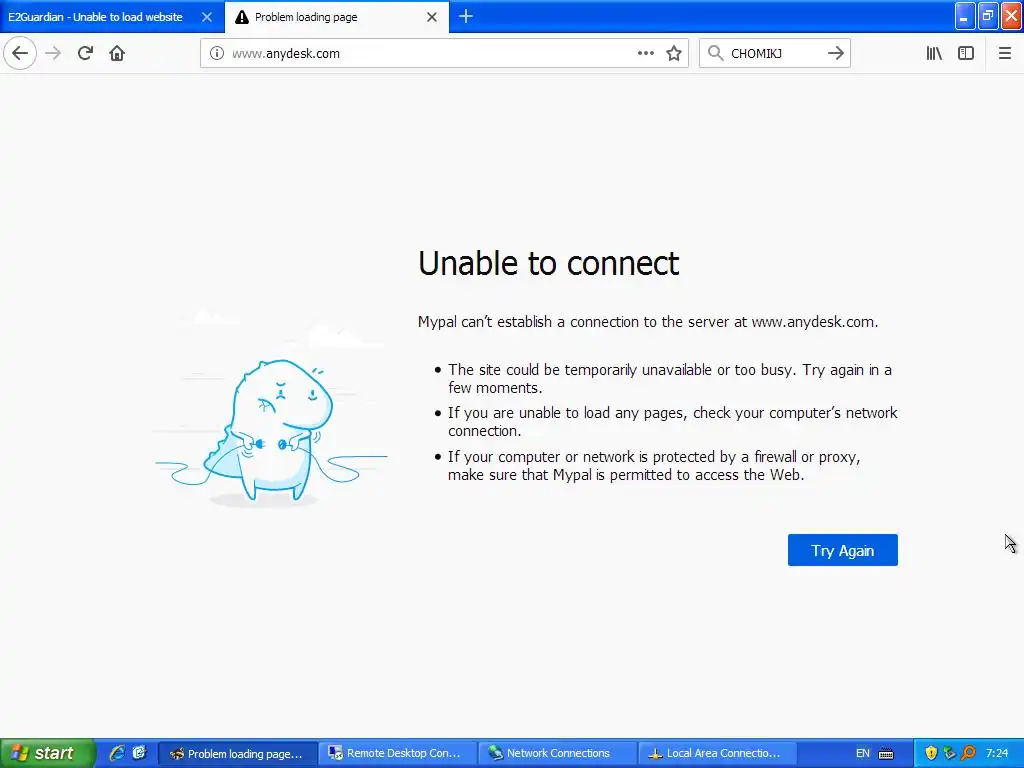Click bullet about firewall or proxy
Viewport: 1024px width, 768px height.
tap(654, 466)
